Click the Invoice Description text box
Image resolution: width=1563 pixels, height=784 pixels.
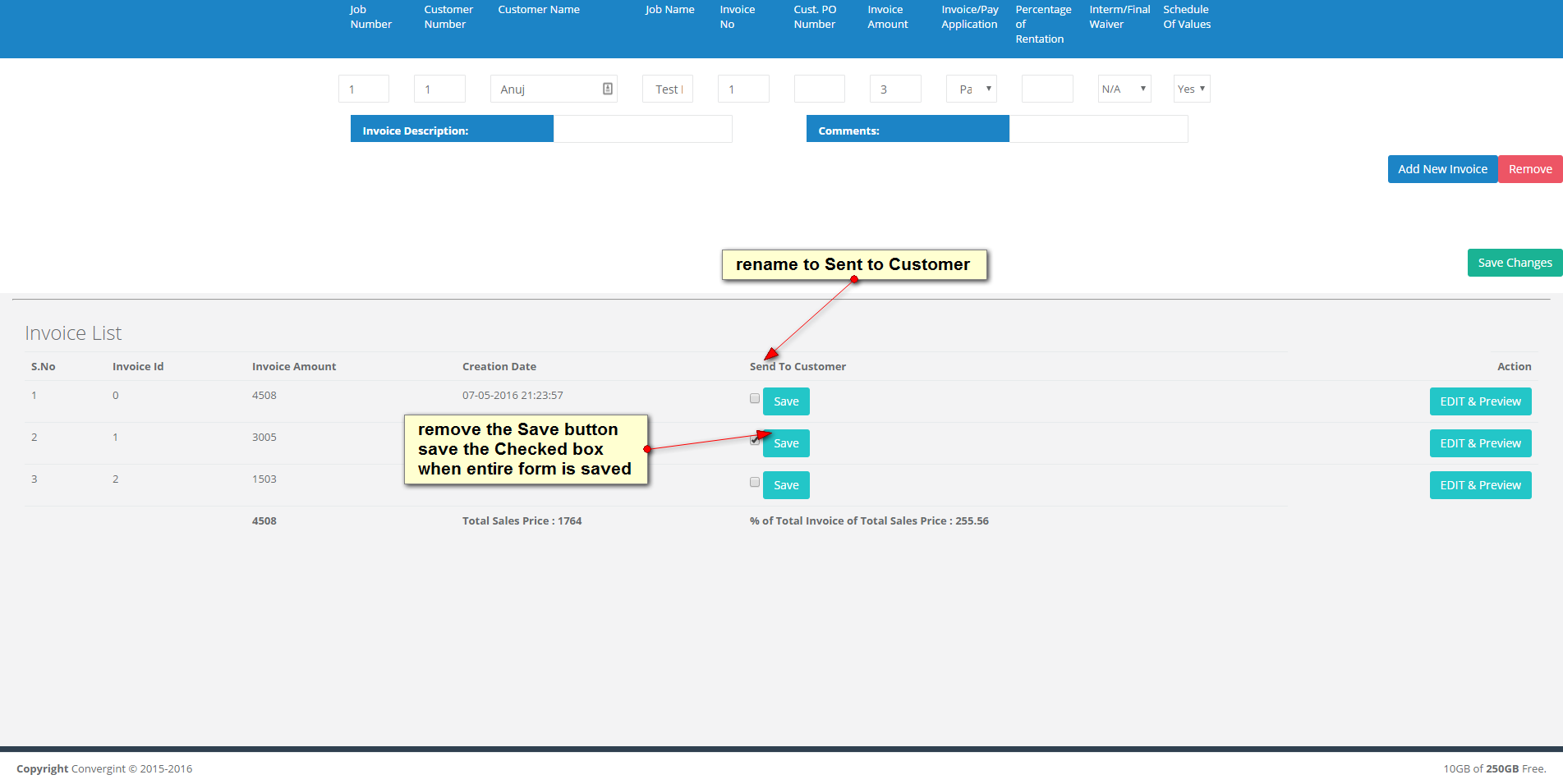[x=642, y=129]
